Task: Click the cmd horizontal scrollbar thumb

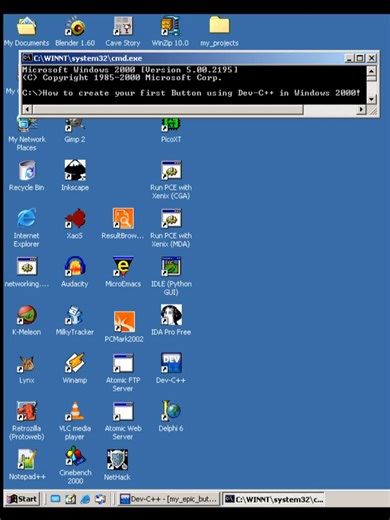Action: tap(168, 109)
